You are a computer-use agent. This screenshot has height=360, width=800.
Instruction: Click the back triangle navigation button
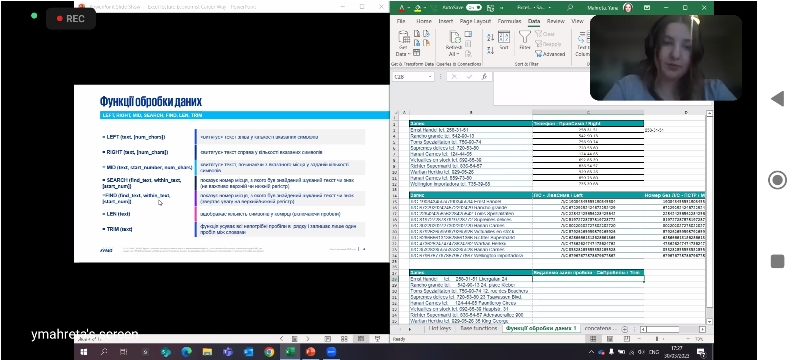[x=777, y=98]
